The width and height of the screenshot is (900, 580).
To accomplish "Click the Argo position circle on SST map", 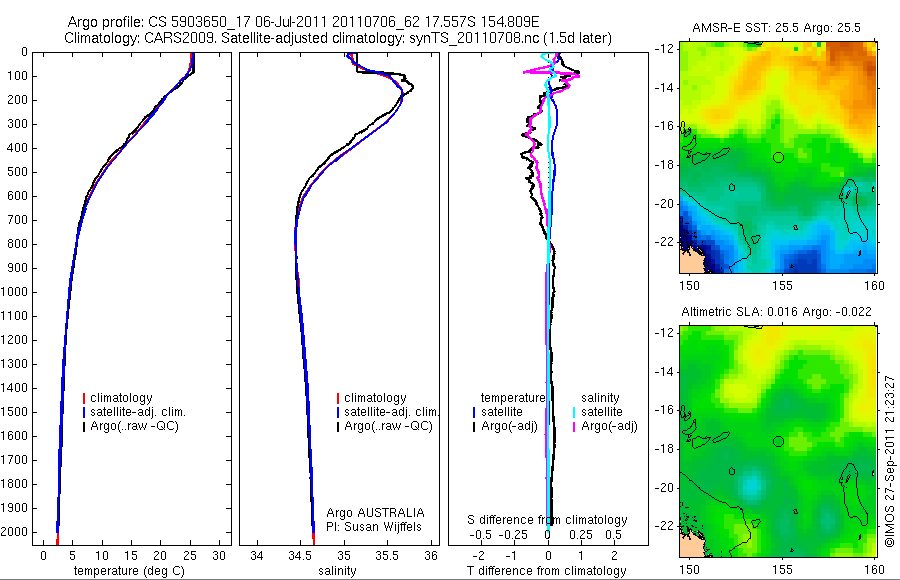I will (778, 157).
